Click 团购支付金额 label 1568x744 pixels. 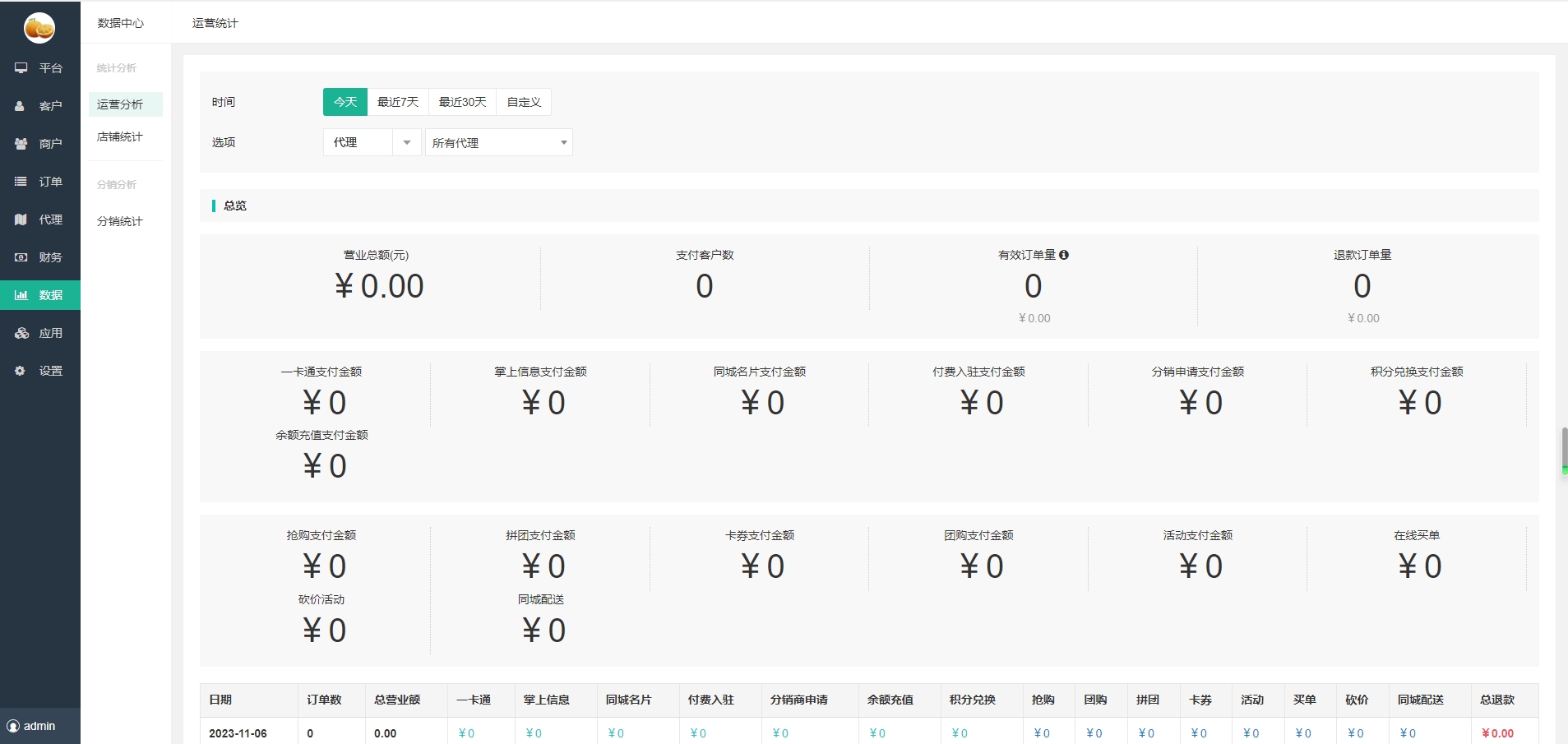tap(978, 535)
